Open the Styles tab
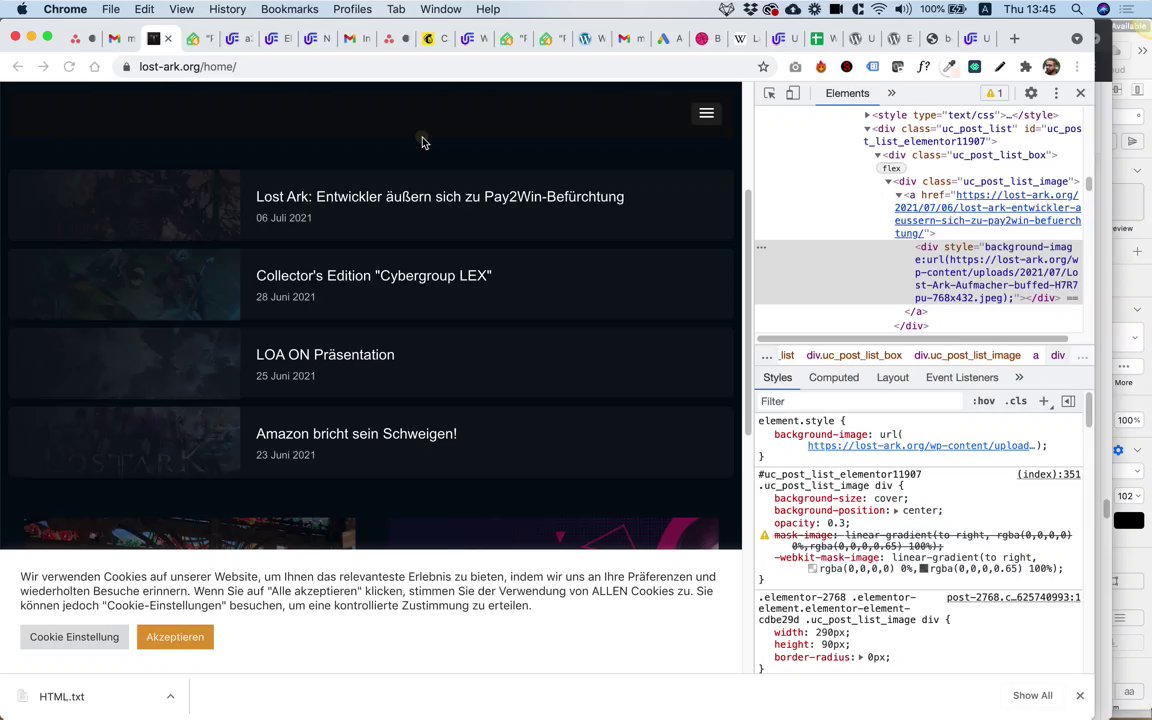 coord(777,378)
